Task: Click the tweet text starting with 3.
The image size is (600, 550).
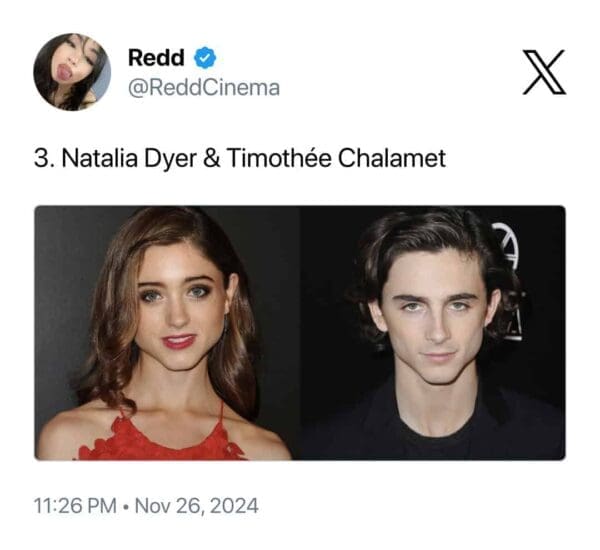Action: pyautogui.click(x=239, y=158)
